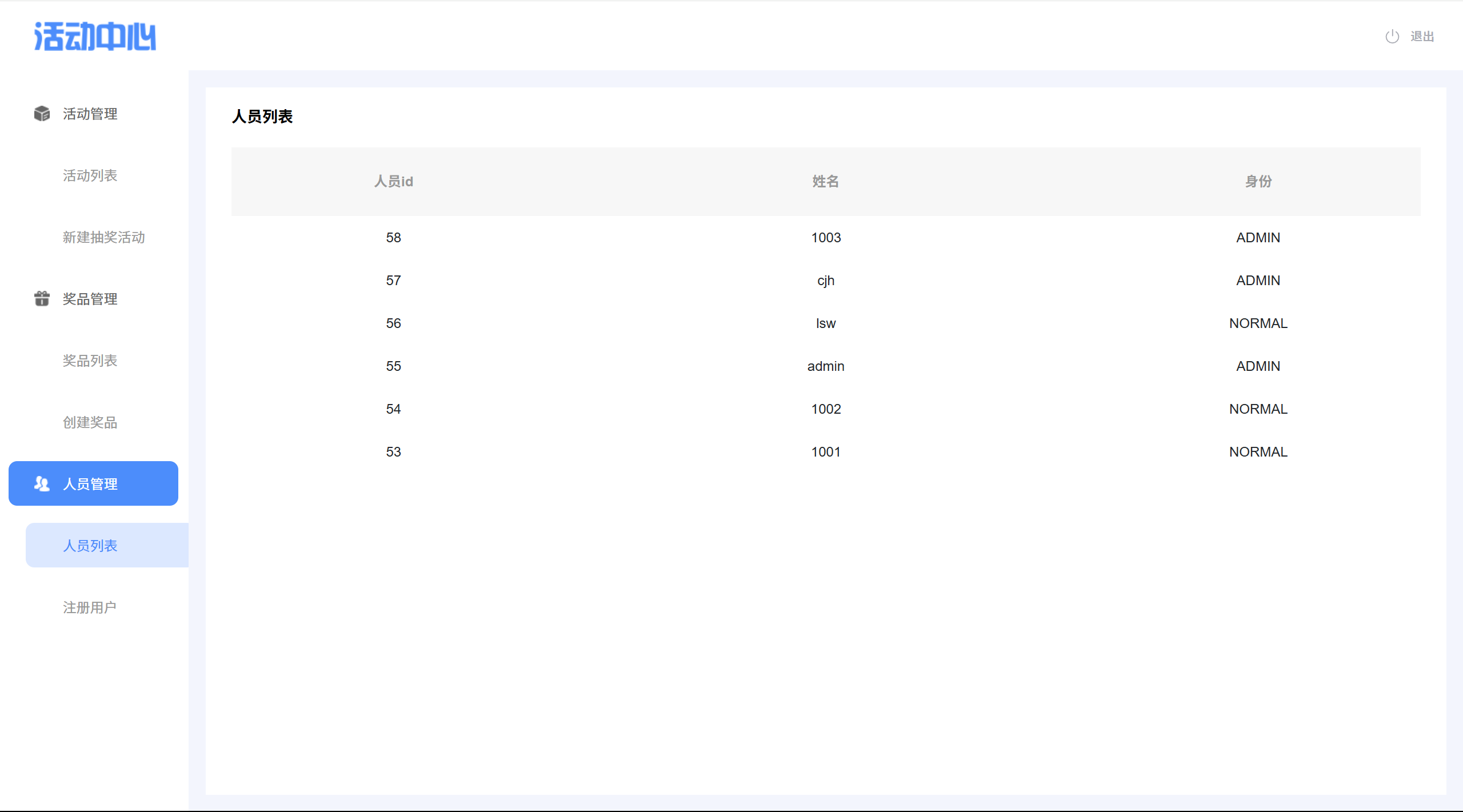Log out using the 退出 link
The image size is (1463, 812).
click(x=1422, y=37)
